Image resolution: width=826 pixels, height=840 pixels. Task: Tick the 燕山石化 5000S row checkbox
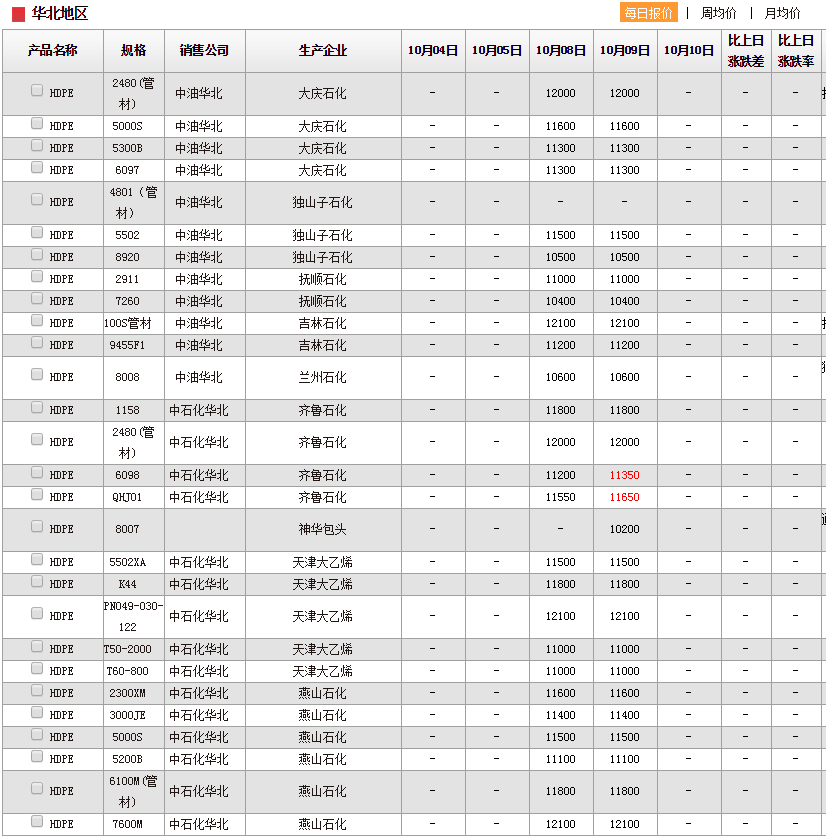[x=37, y=734]
